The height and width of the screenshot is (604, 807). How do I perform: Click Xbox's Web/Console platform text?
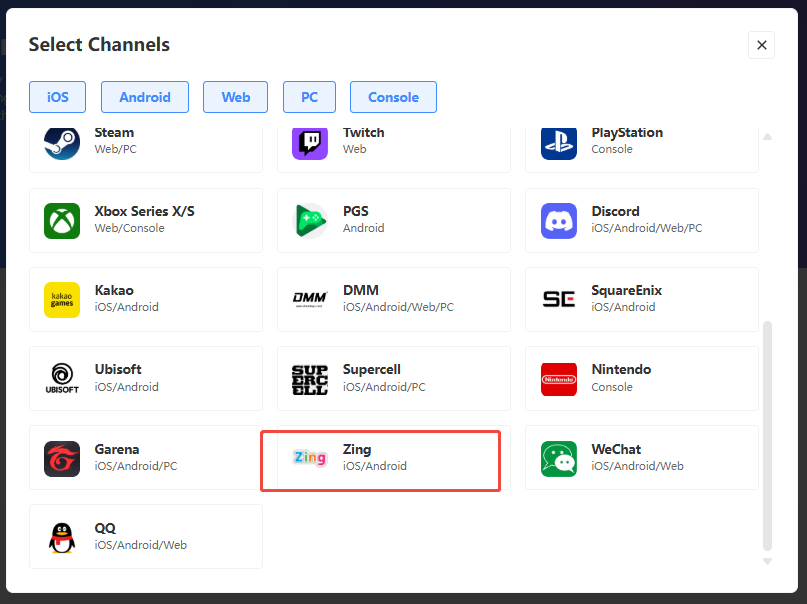click(x=129, y=228)
